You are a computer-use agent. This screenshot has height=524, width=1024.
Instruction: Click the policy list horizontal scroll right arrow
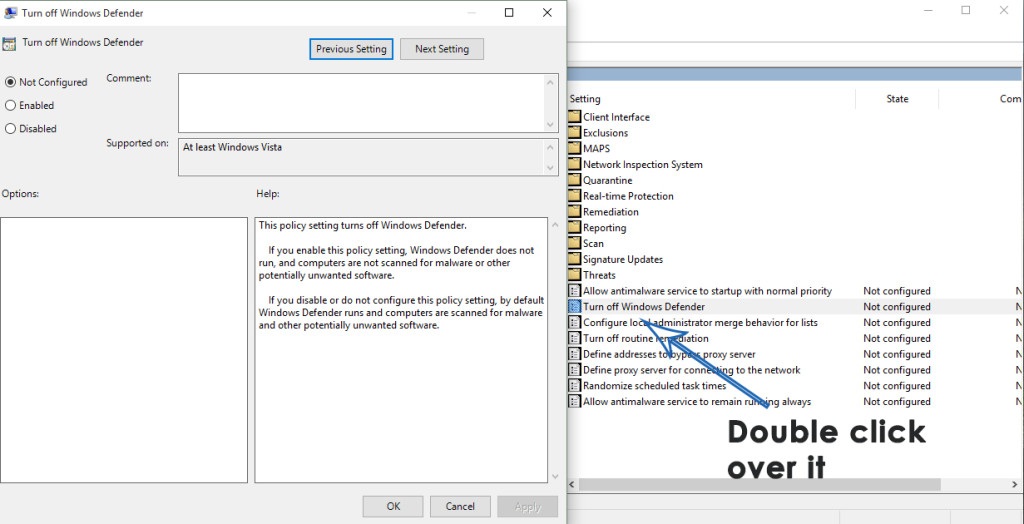coord(1016,485)
